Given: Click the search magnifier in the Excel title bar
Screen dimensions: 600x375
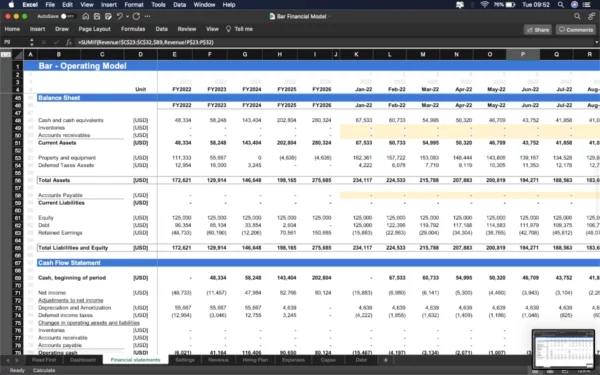Looking at the screenshot, I should coord(577,16).
